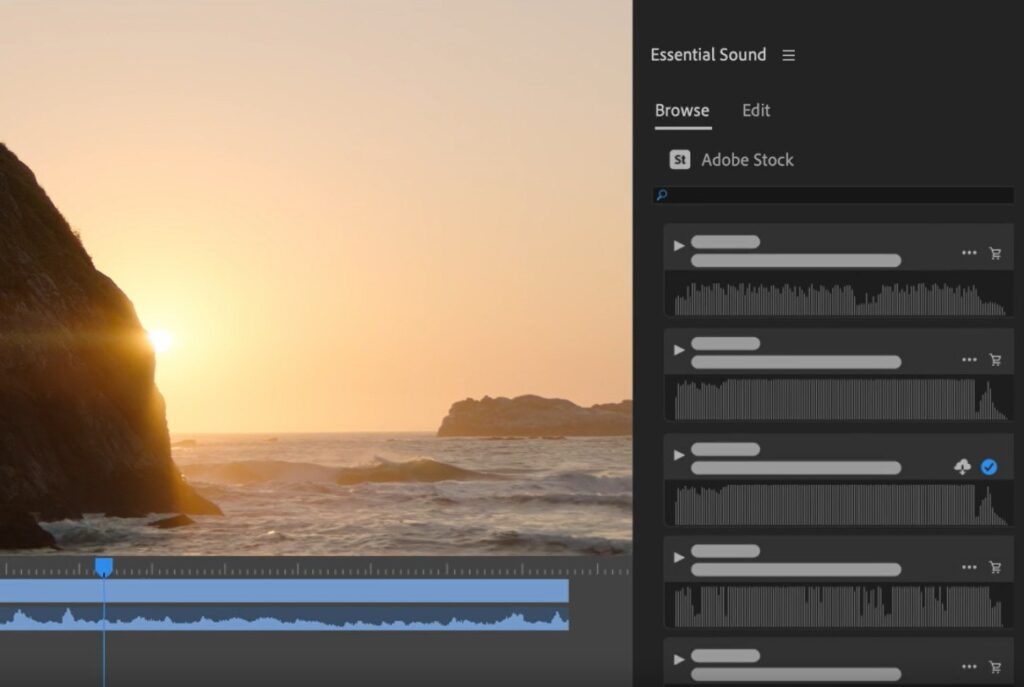Add the first track to the cart
The image size is (1024, 687).
pyautogui.click(x=996, y=253)
